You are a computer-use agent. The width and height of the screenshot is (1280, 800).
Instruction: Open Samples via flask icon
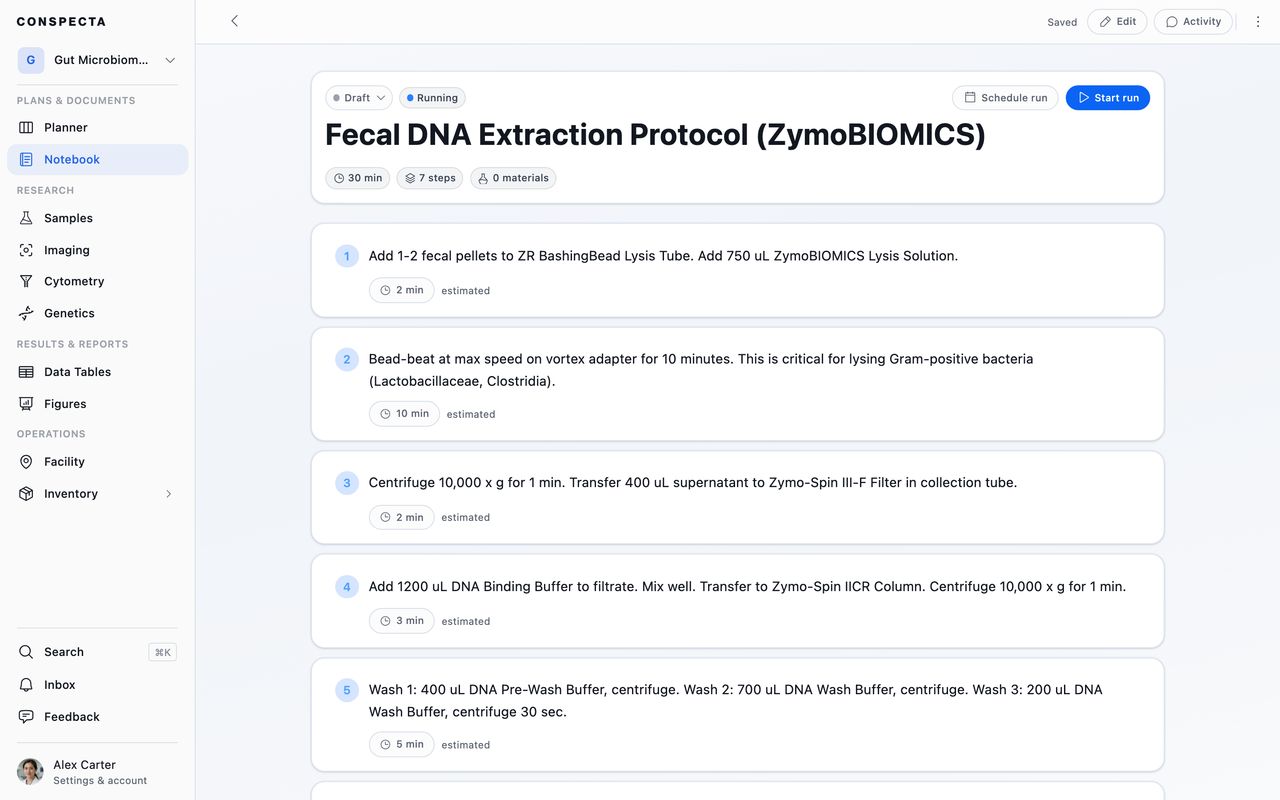(26, 218)
